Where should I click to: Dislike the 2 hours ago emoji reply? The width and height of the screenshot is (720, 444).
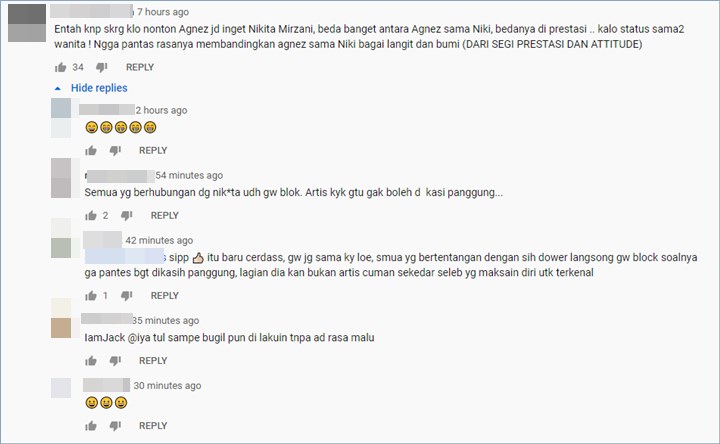(x=115, y=151)
